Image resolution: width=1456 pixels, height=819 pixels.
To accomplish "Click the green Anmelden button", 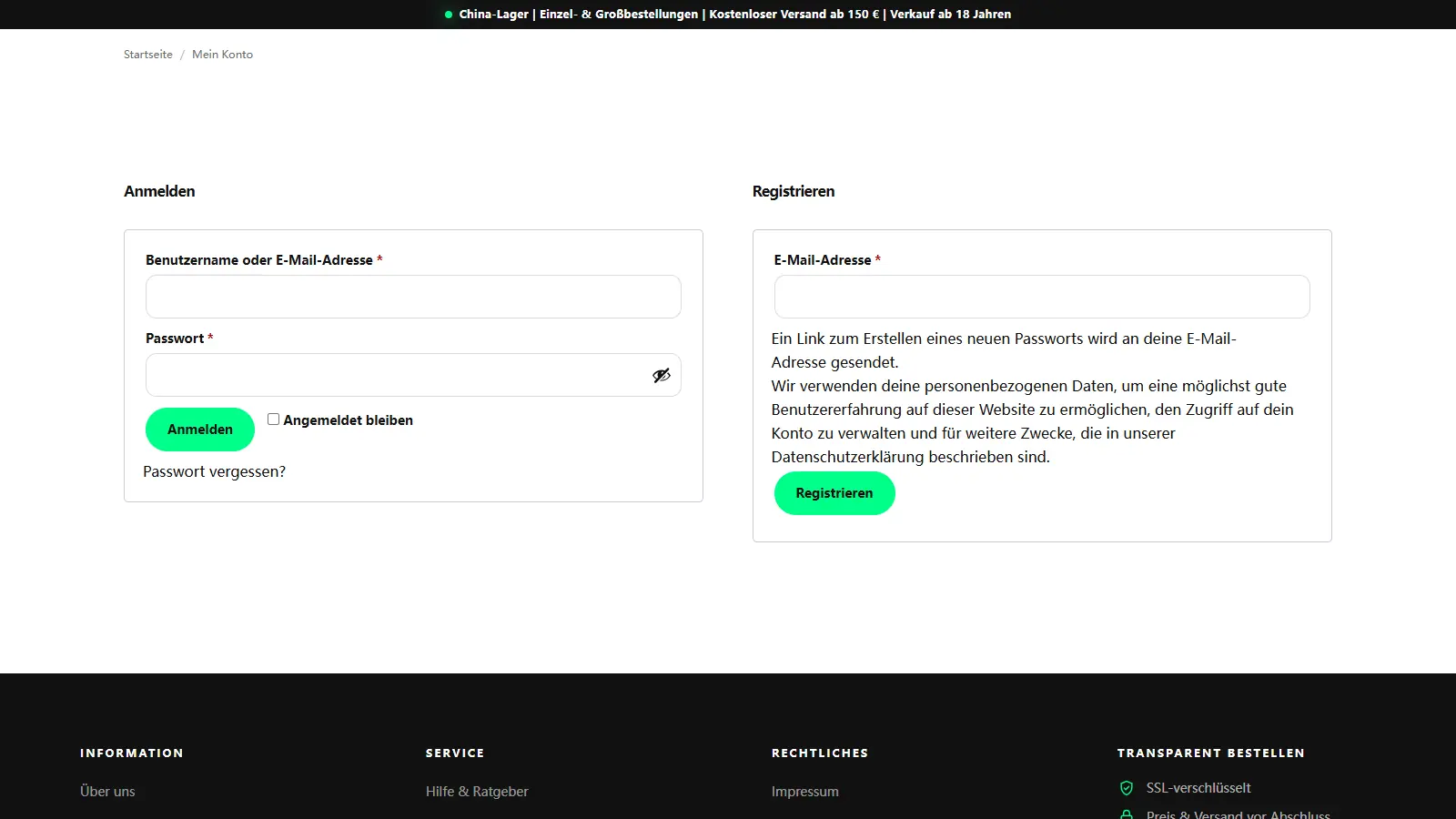I will [x=200, y=430].
